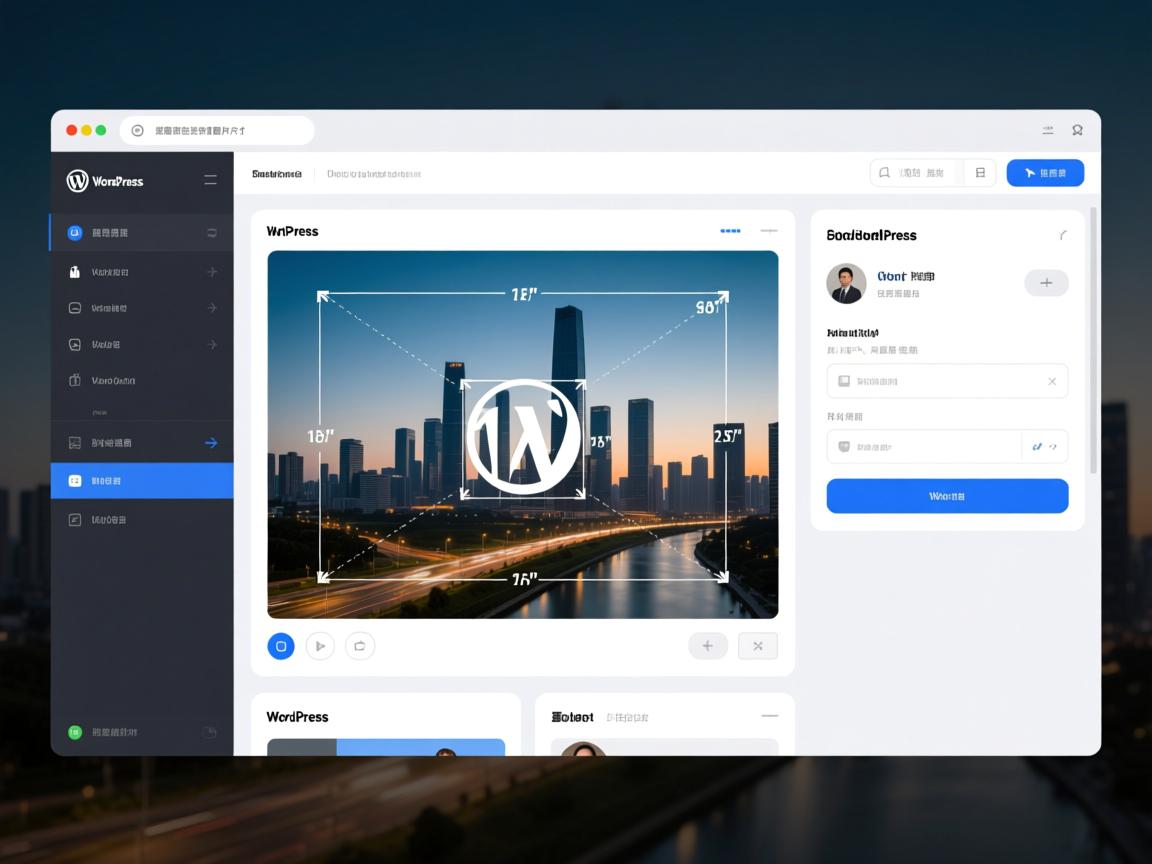
Task: Expand the second sidebar item with its arrow
Action: 211,272
